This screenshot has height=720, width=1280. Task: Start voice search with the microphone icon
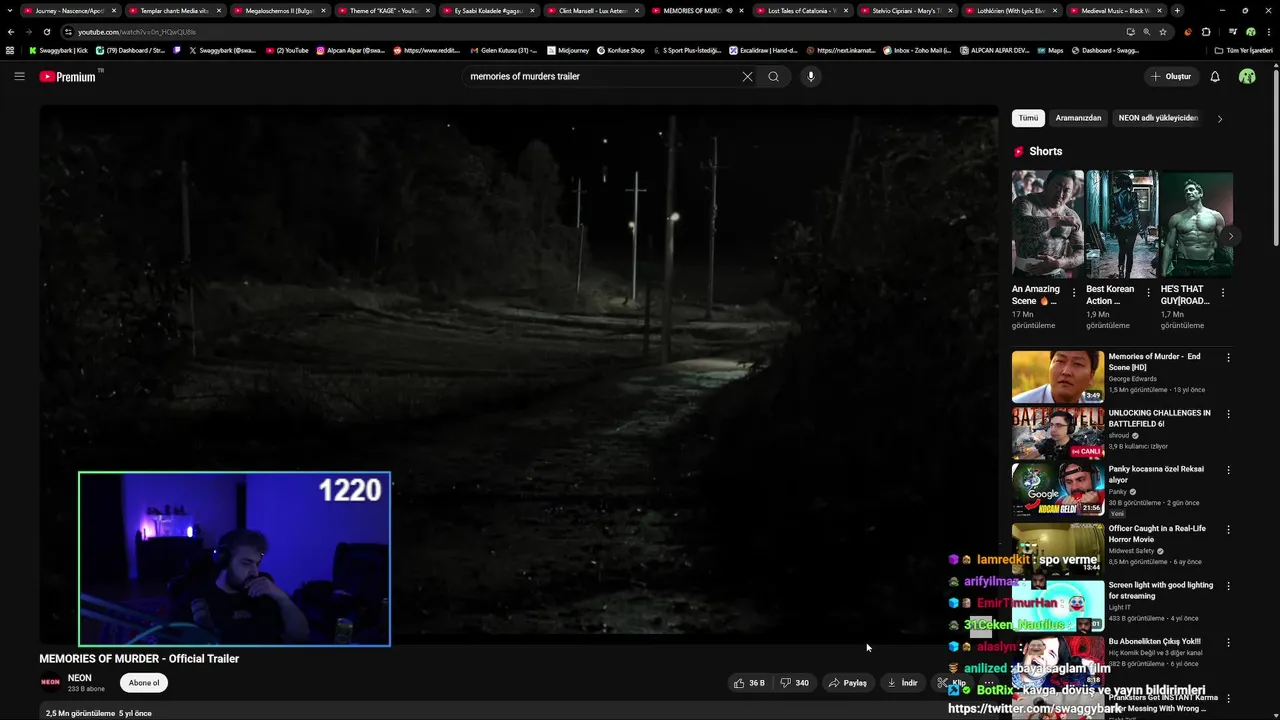click(811, 76)
